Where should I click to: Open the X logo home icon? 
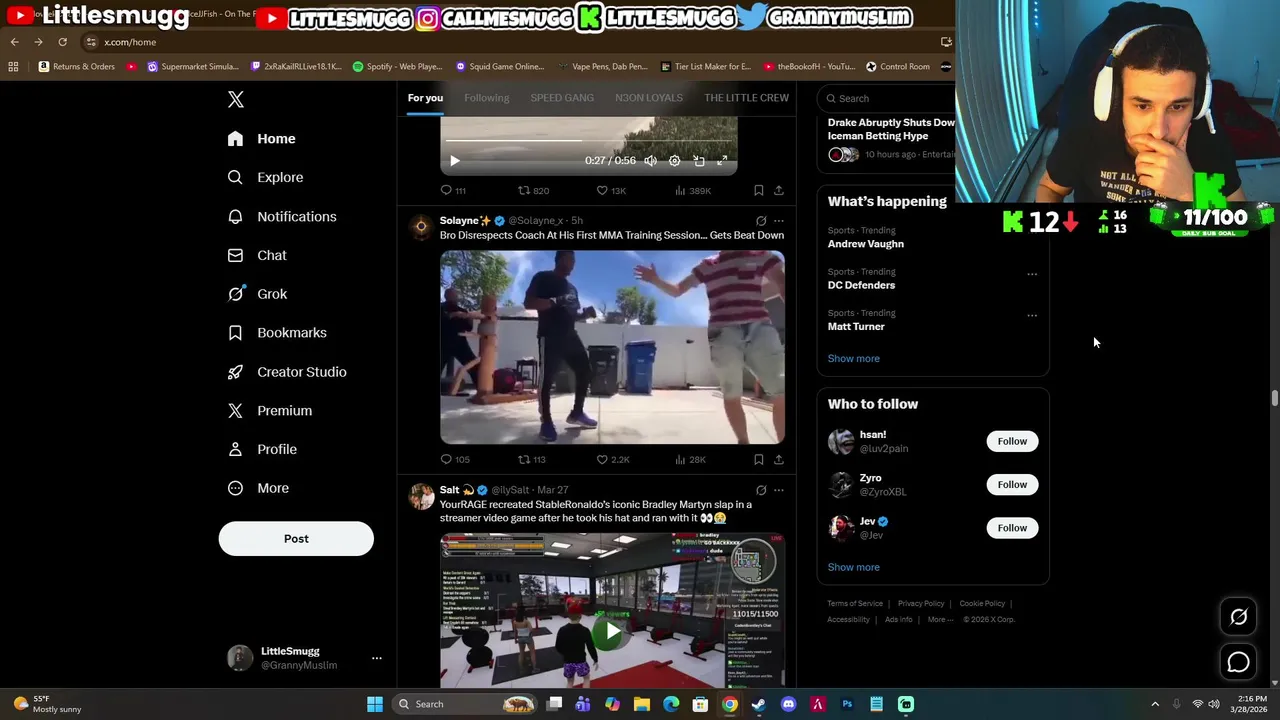(x=235, y=99)
